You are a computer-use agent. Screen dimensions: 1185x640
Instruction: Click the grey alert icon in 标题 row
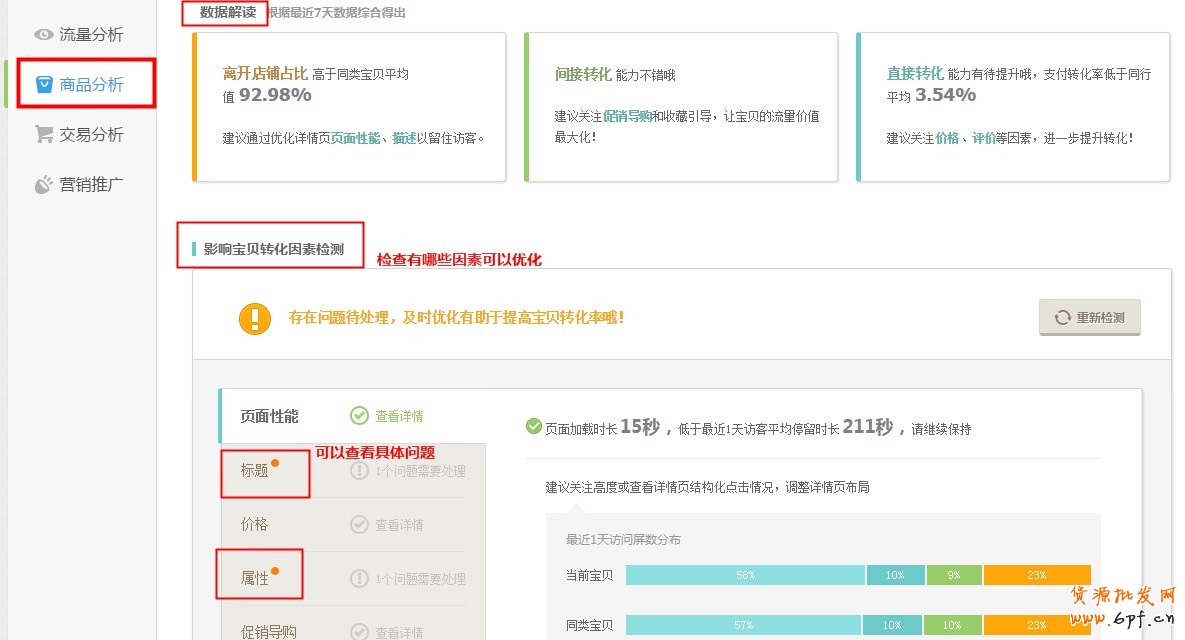(359, 471)
